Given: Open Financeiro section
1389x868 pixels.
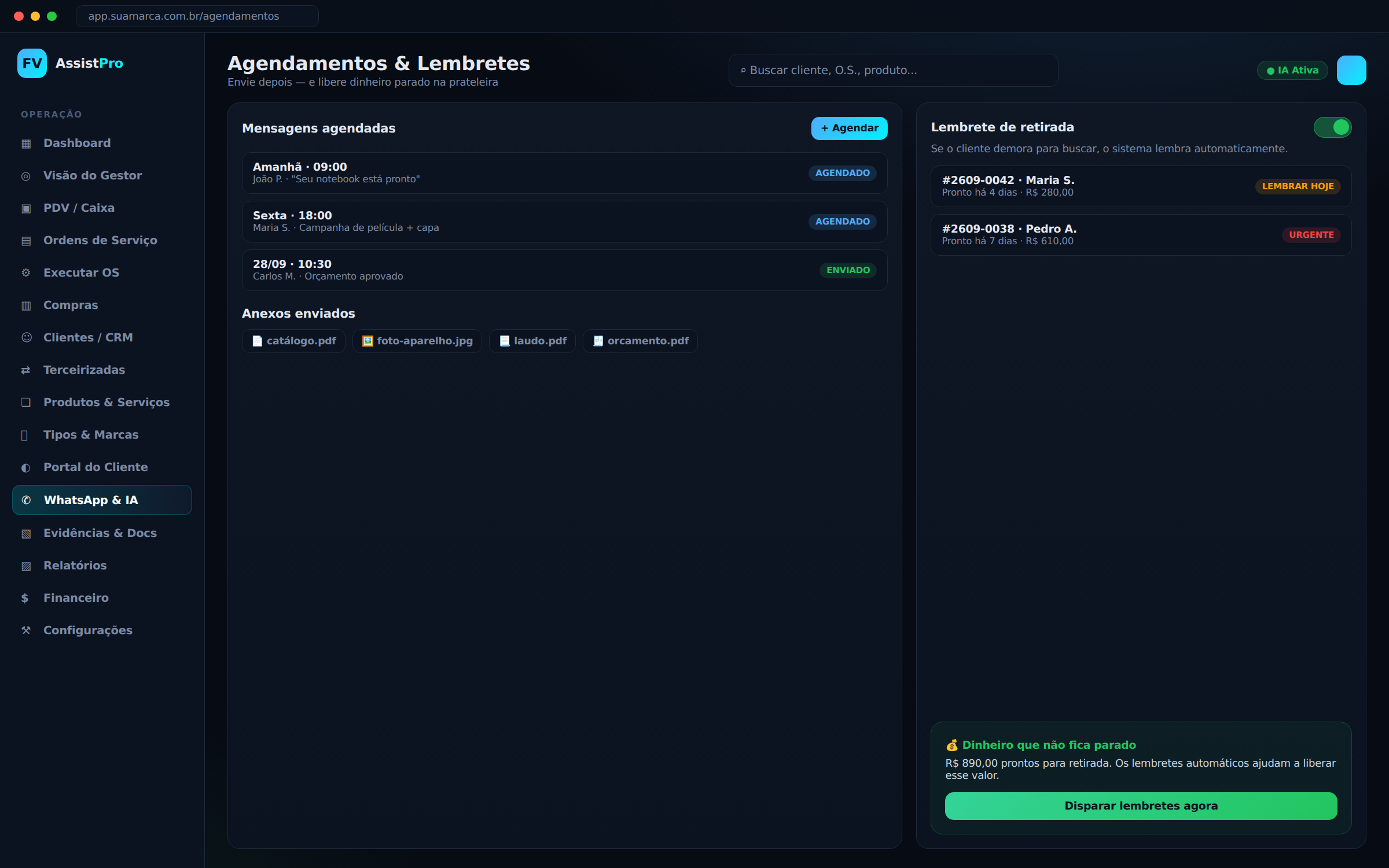Looking at the screenshot, I should (102, 598).
